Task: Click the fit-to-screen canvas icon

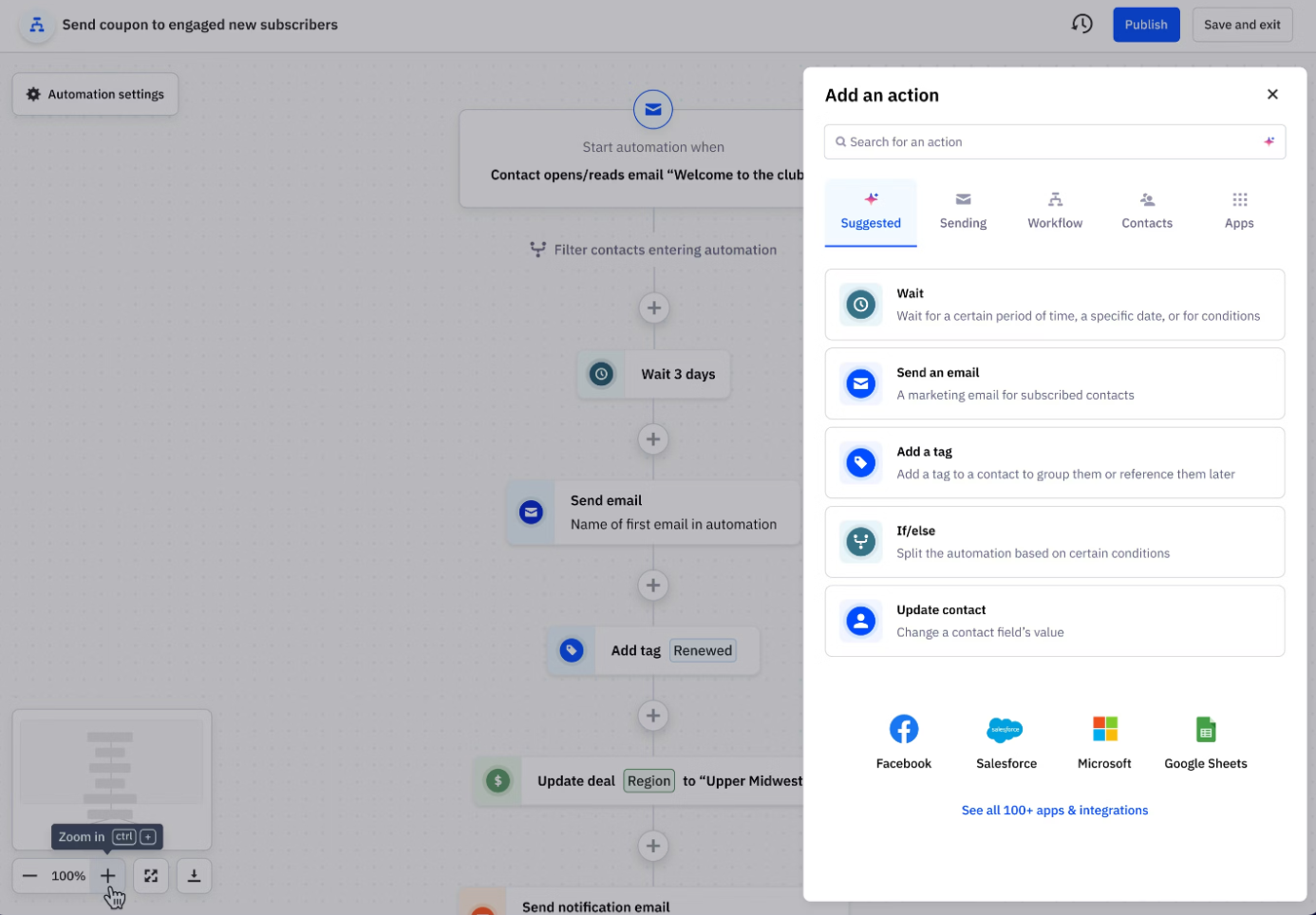Action: click(150, 875)
